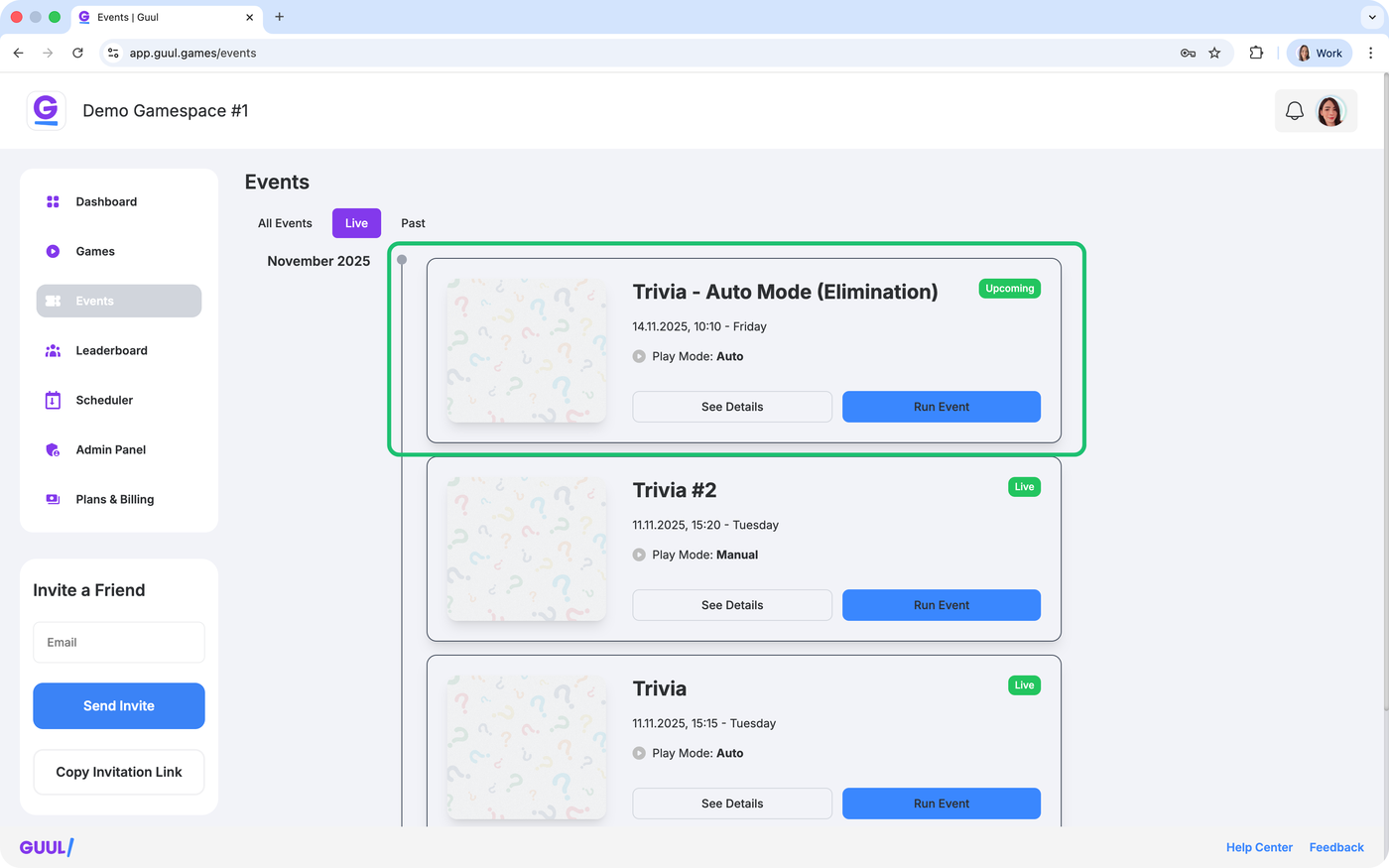See details for Trivia #2 event
This screenshot has height=868, width=1389.
(x=732, y=605)
